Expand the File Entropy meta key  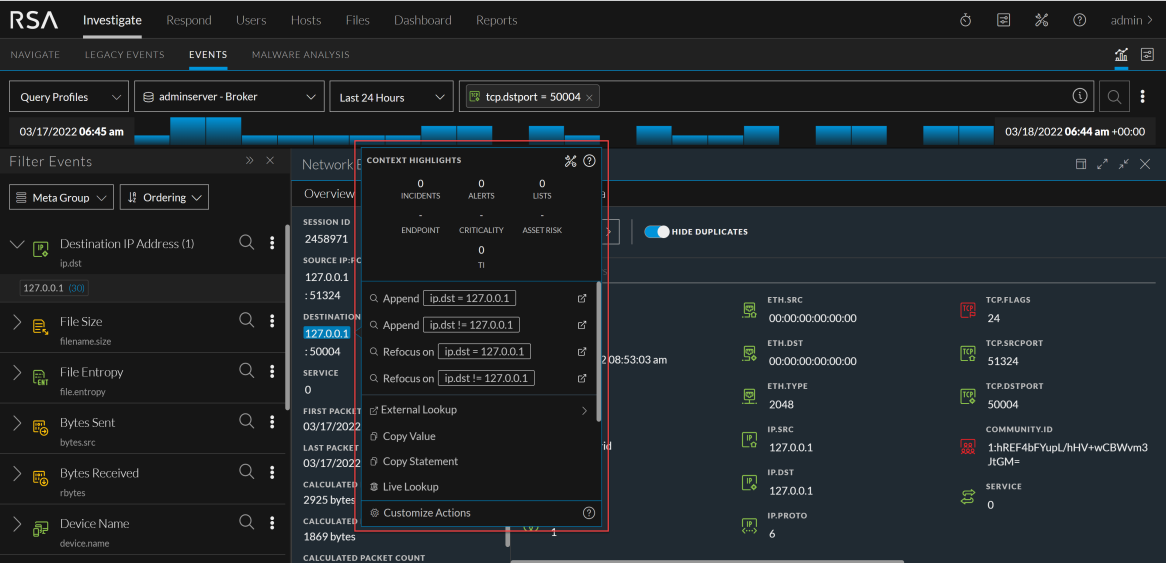point(17,372)
